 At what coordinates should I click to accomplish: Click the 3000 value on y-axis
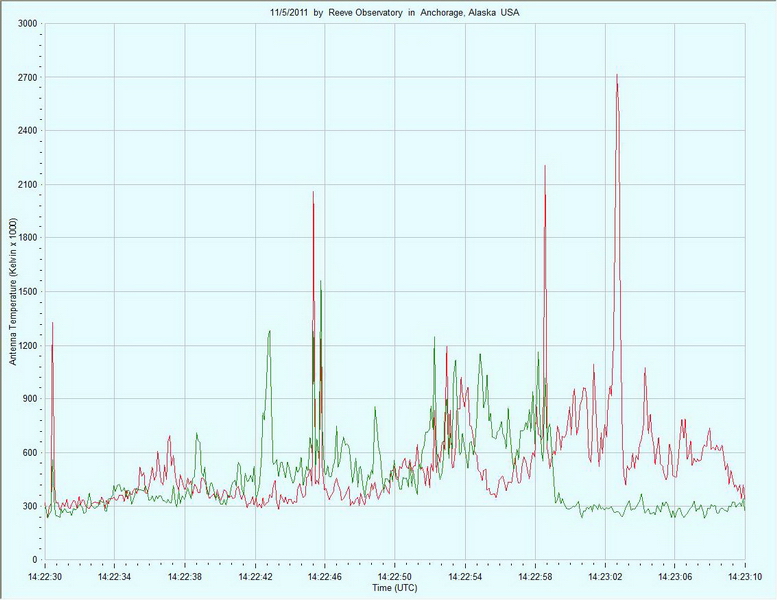[x=26, y=23]
